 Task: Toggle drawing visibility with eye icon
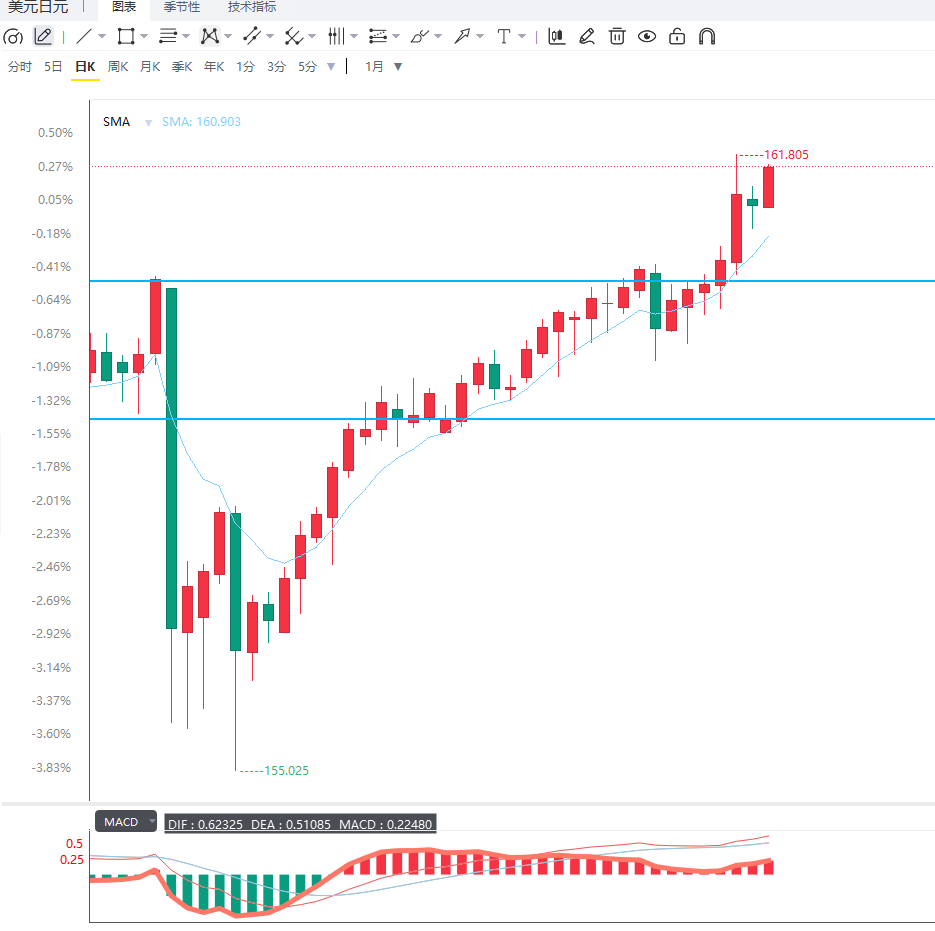(647, 36)
